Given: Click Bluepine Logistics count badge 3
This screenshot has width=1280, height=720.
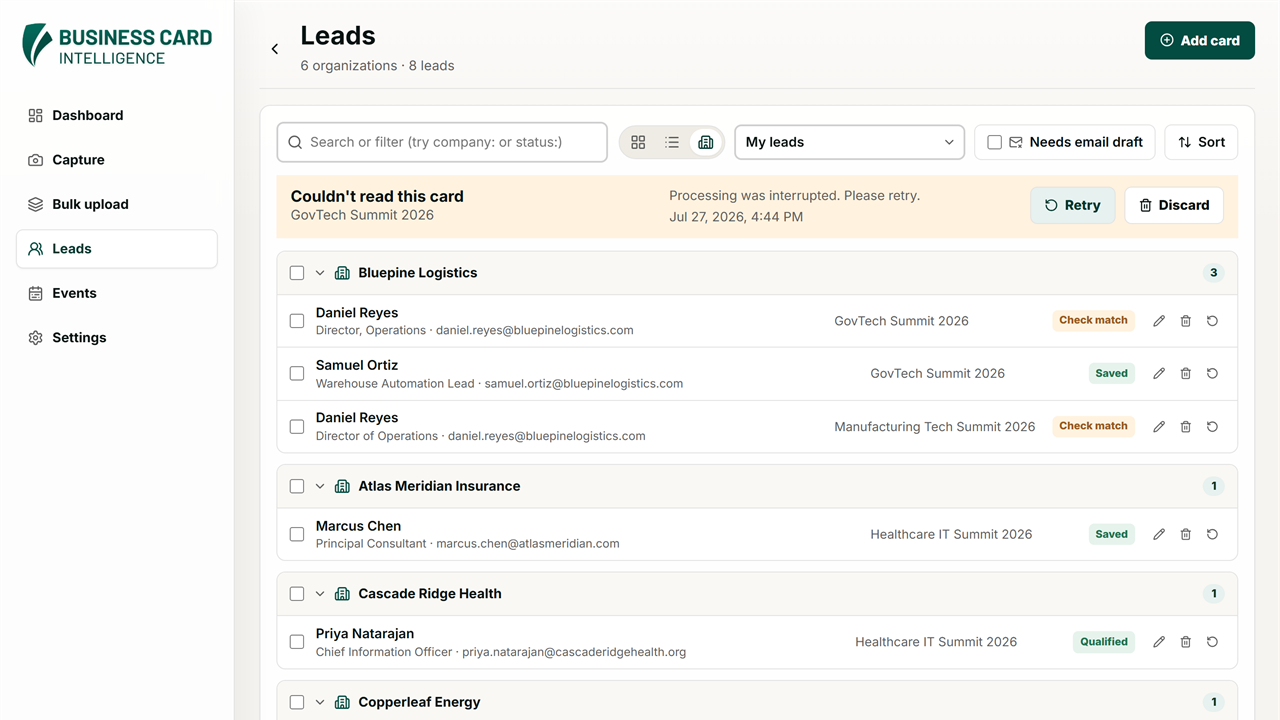Looking at the screenshot, I should pos(1214,273).
